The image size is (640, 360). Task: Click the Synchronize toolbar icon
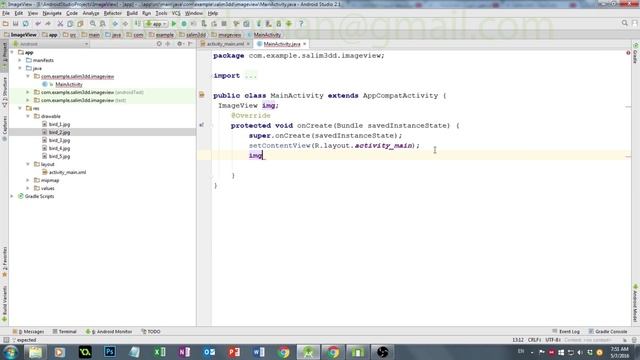(25, 24)
